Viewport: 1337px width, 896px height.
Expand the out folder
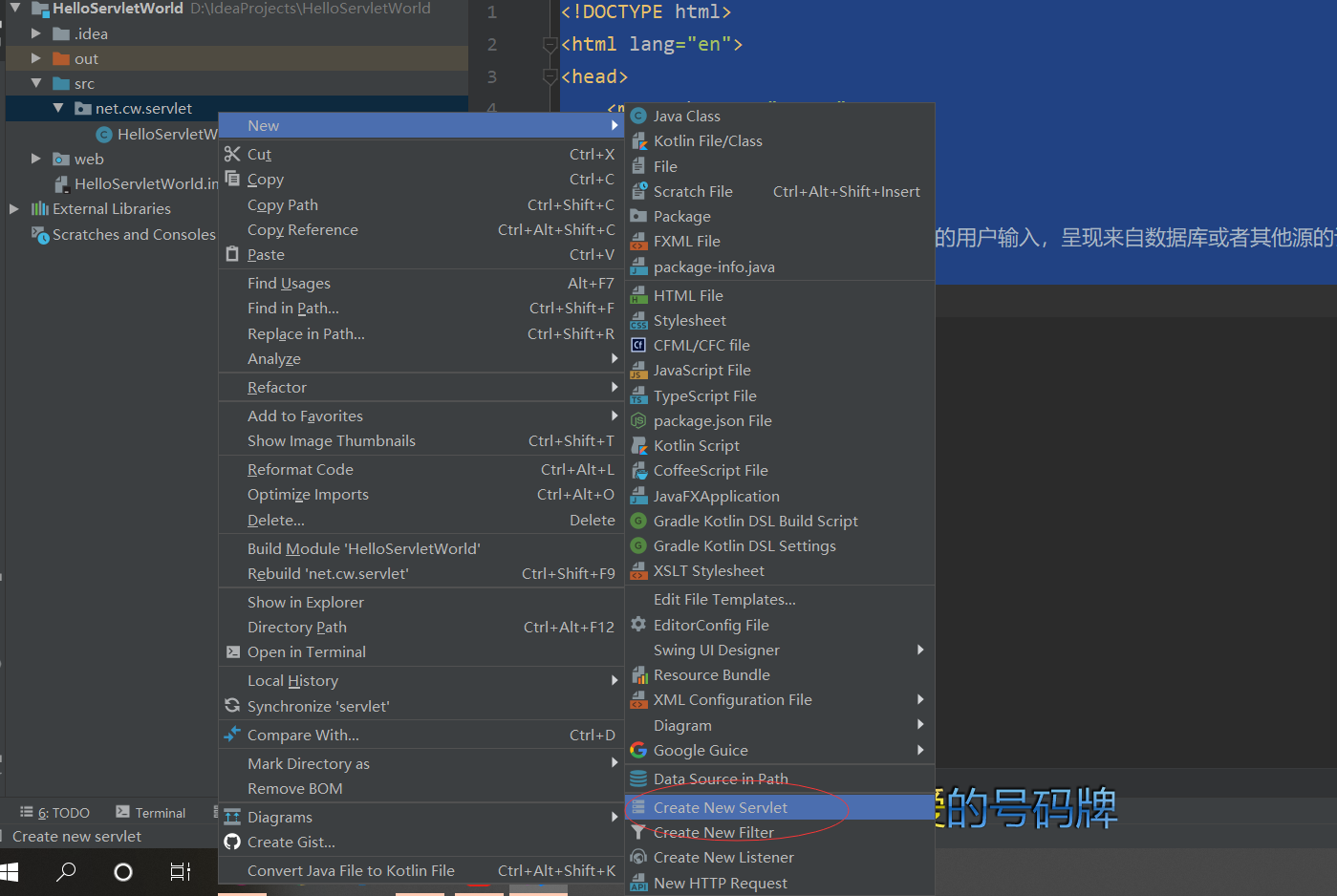(x=36, y=58)
